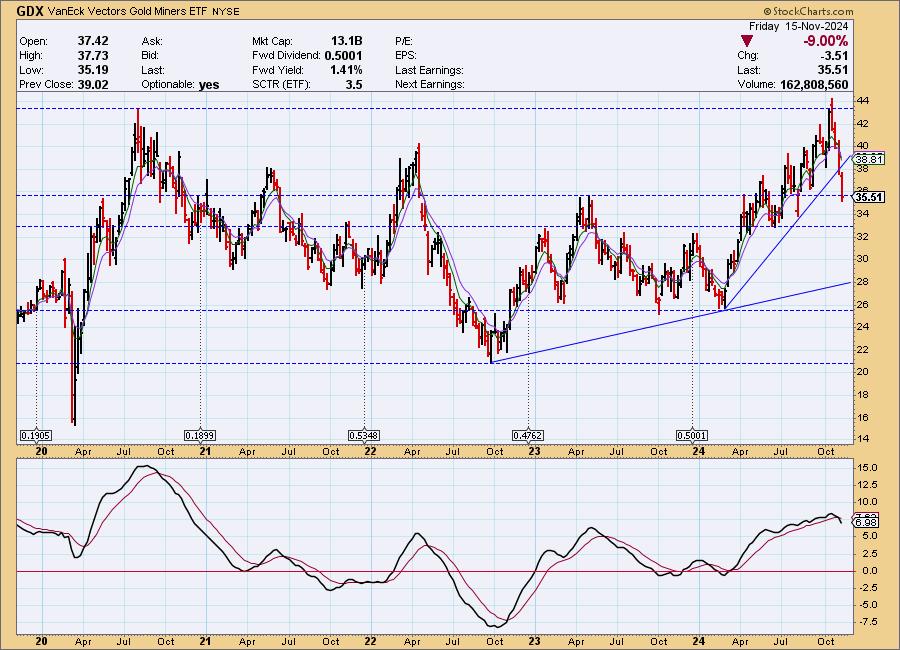Click the 44 price axis label
900x650 pixels.
coord(863,101)
